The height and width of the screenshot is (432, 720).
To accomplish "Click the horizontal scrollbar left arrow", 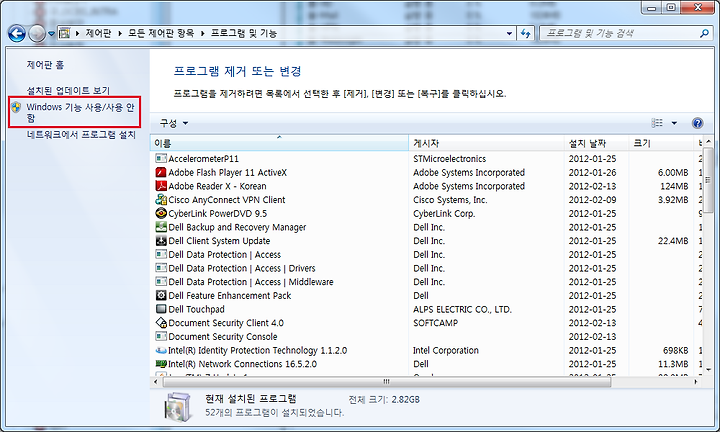I will pos(156,382).
